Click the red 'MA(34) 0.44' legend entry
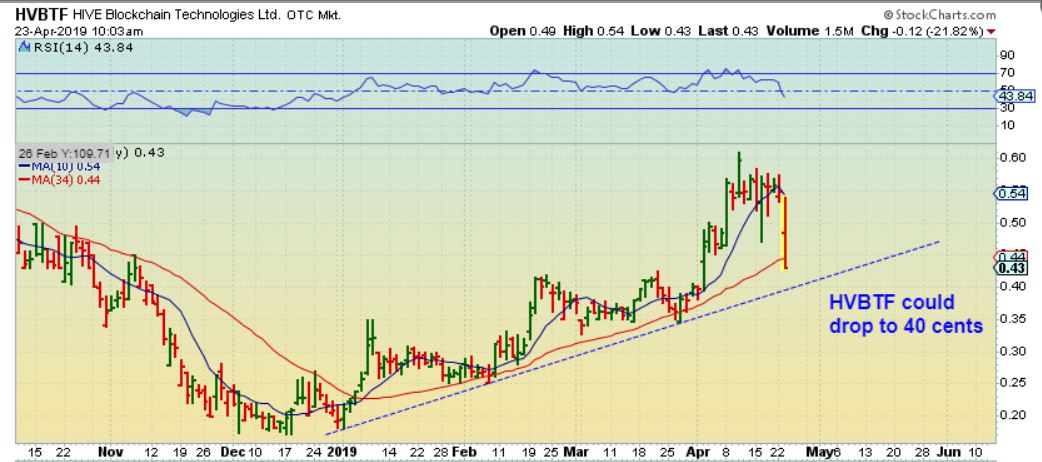Screen dimensions: 1042x462 click(59, 179)
